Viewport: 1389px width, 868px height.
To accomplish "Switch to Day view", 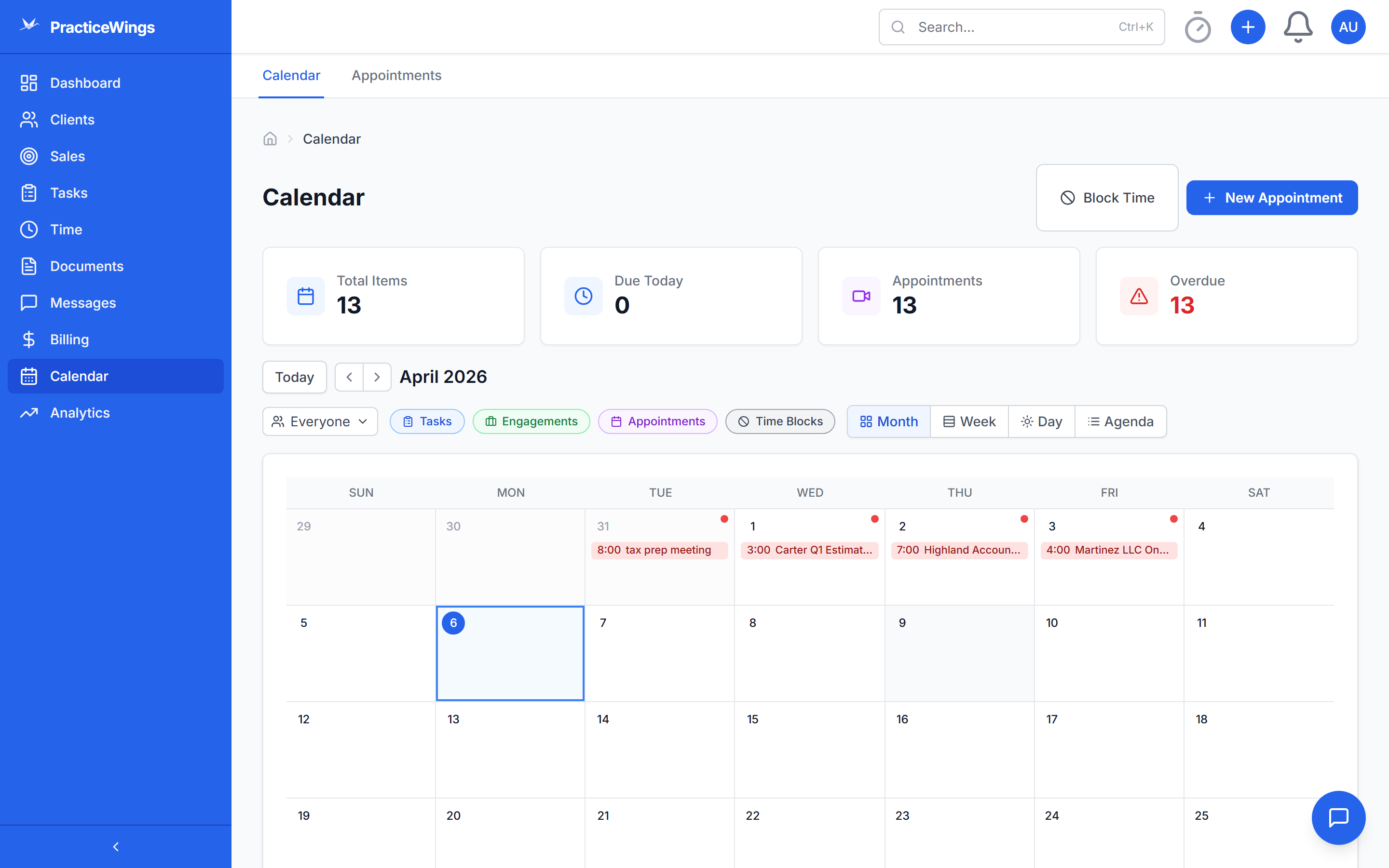I will pyautogui.click(x=1041, y=421).
